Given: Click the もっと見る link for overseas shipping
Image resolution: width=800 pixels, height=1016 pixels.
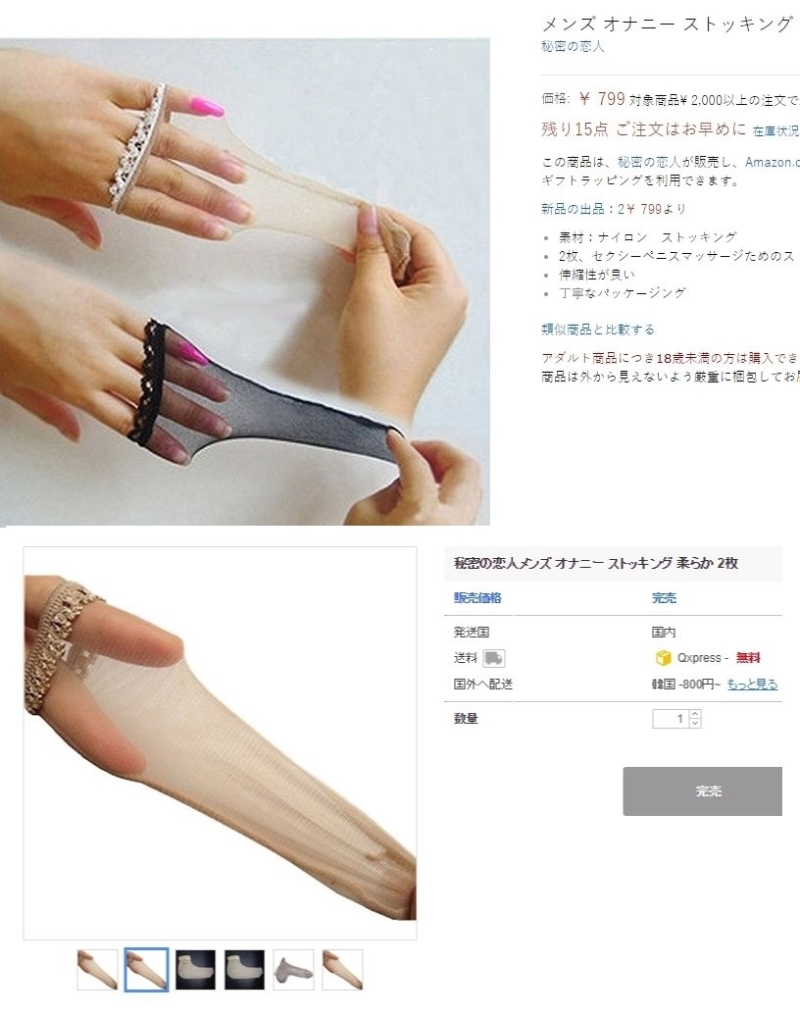Looking at the screenshot, I should click(x=752, y=684).
